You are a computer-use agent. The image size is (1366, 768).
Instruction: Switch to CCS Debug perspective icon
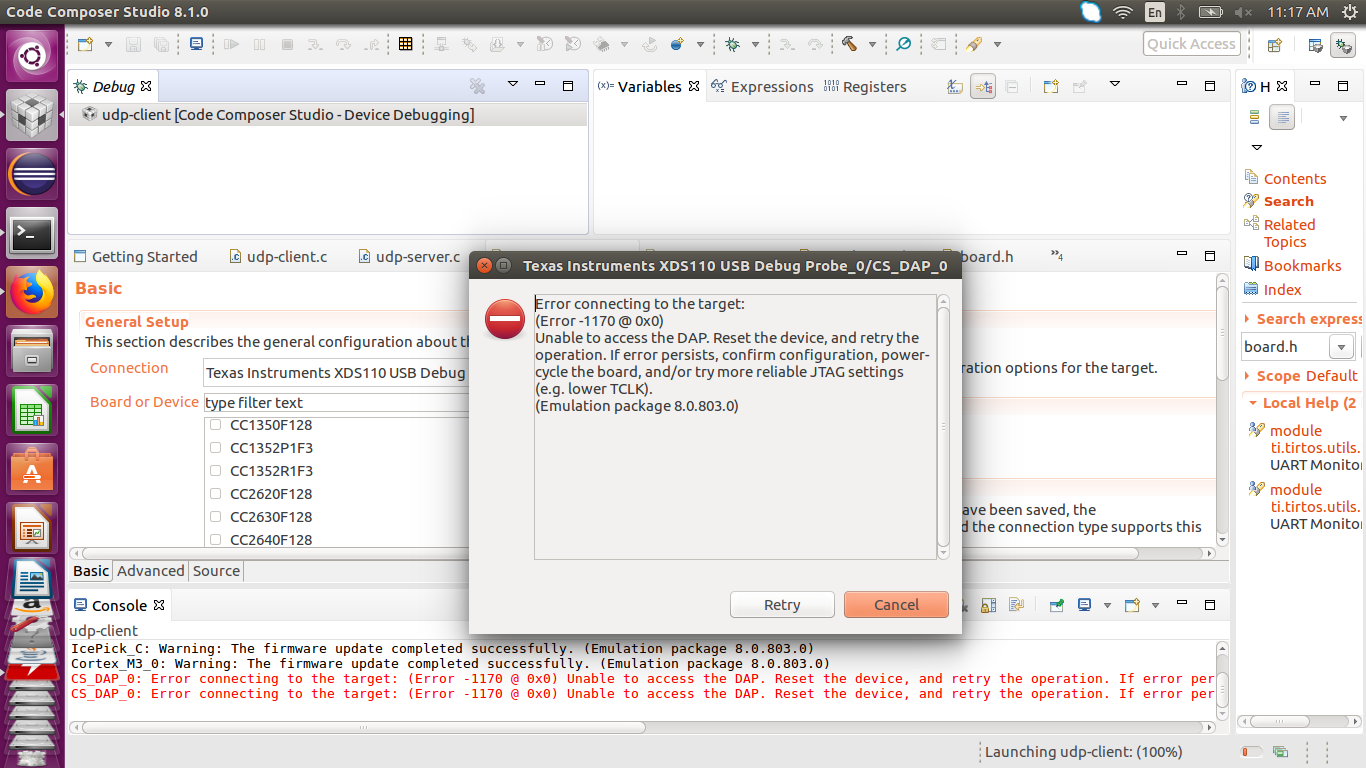click(x=1342, y=45)
